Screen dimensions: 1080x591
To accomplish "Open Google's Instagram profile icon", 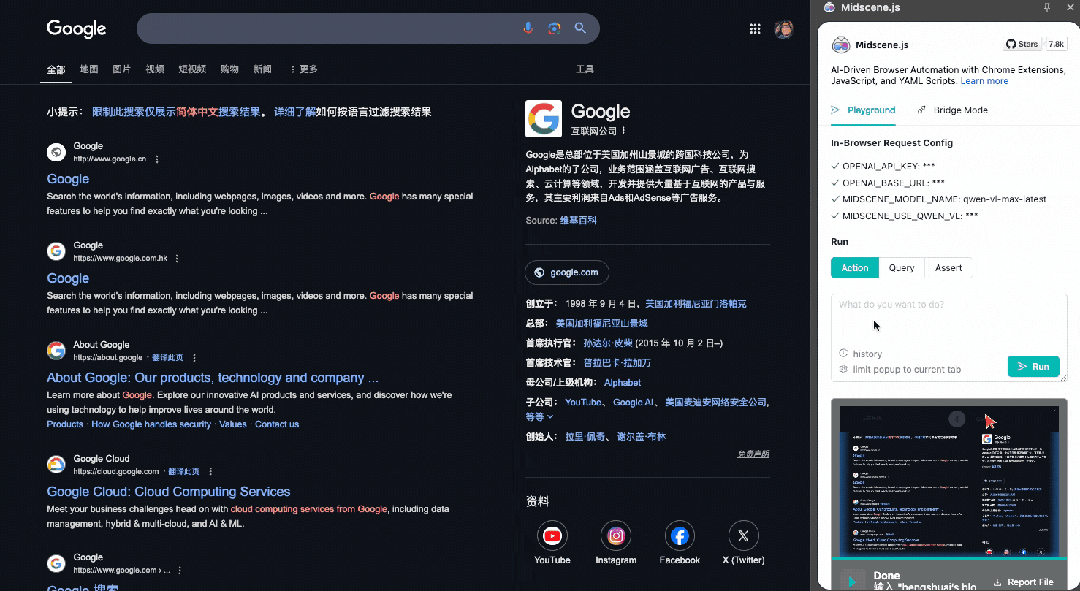I will pyautogui.click(x=616, y=535).
